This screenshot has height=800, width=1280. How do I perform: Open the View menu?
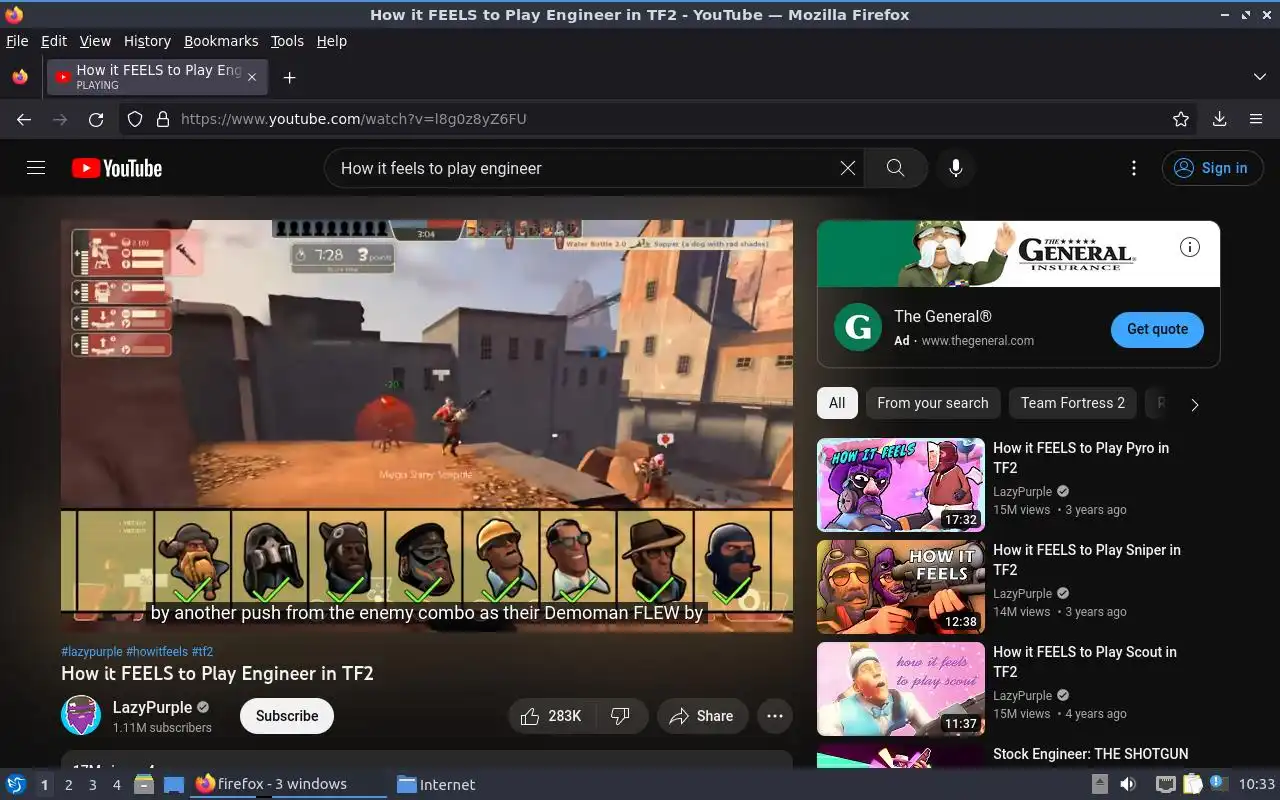coord(95,41)
